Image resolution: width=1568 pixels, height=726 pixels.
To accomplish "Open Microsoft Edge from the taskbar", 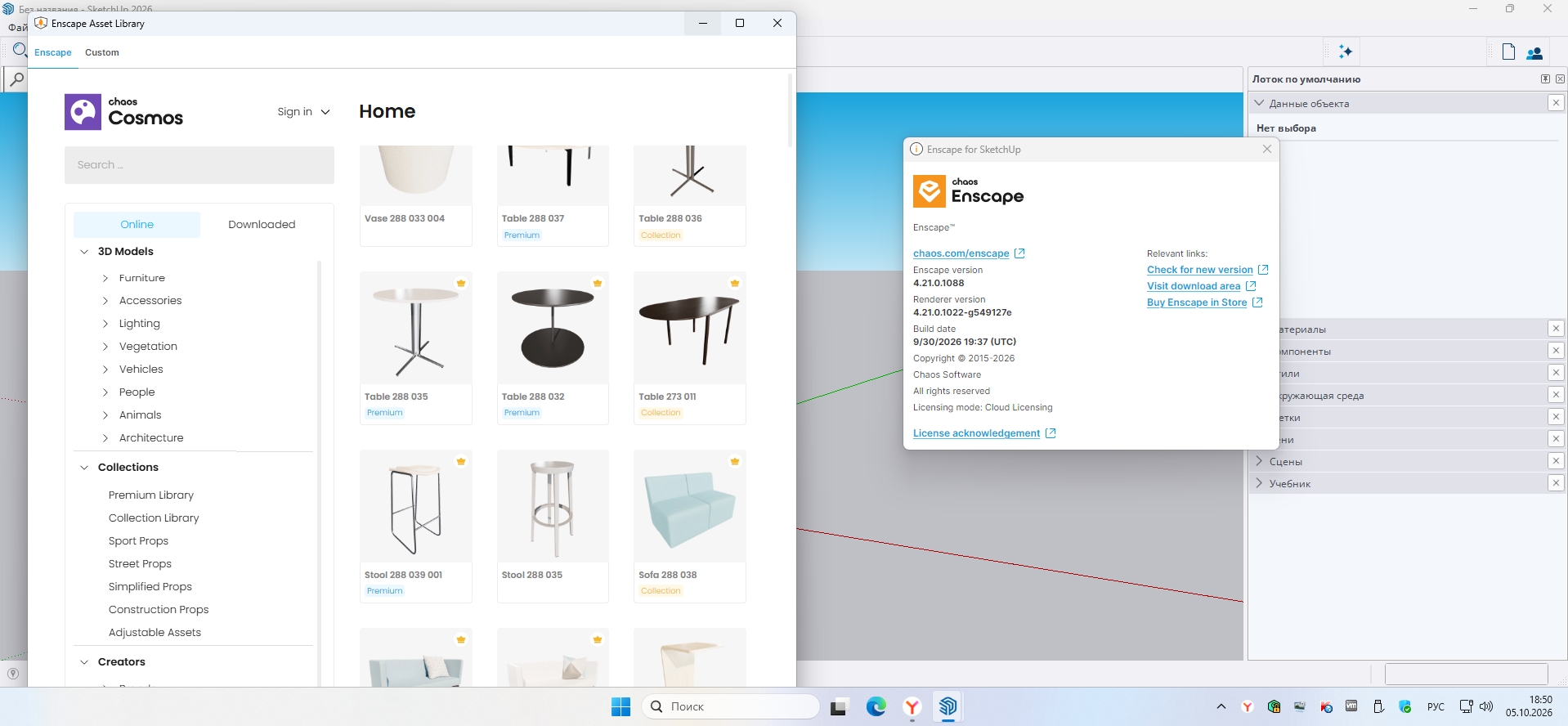I will click(x=876, y=706).
